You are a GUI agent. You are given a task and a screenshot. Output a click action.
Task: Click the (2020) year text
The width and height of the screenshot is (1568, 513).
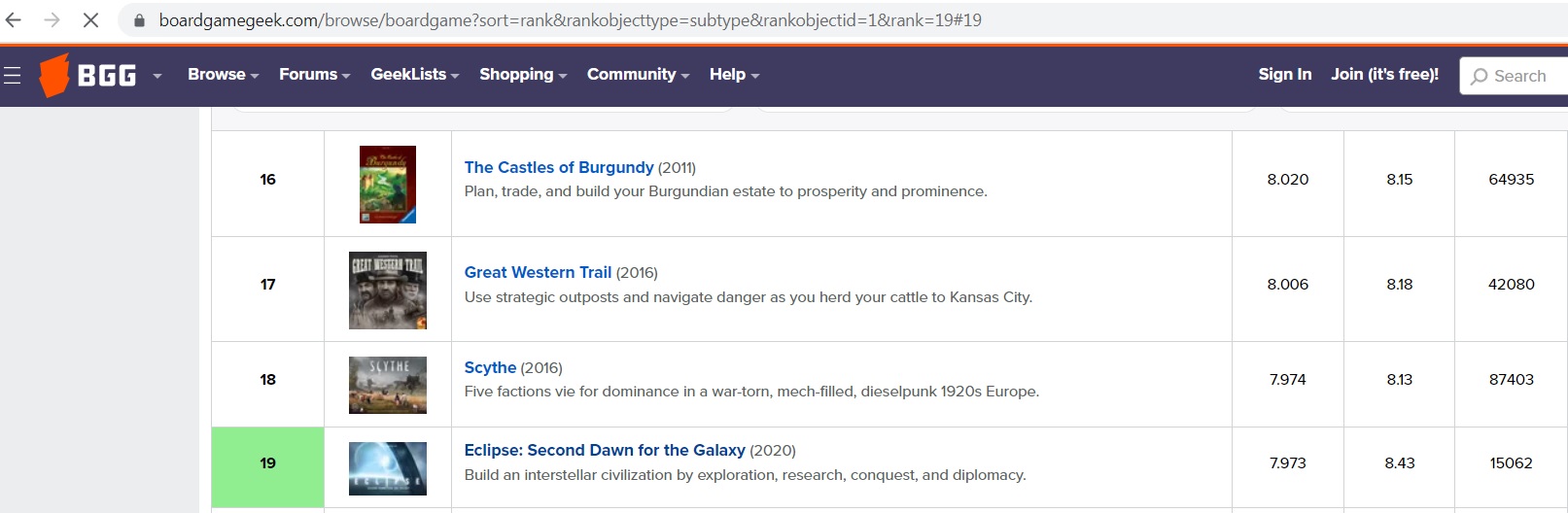(x=773, y=450)
